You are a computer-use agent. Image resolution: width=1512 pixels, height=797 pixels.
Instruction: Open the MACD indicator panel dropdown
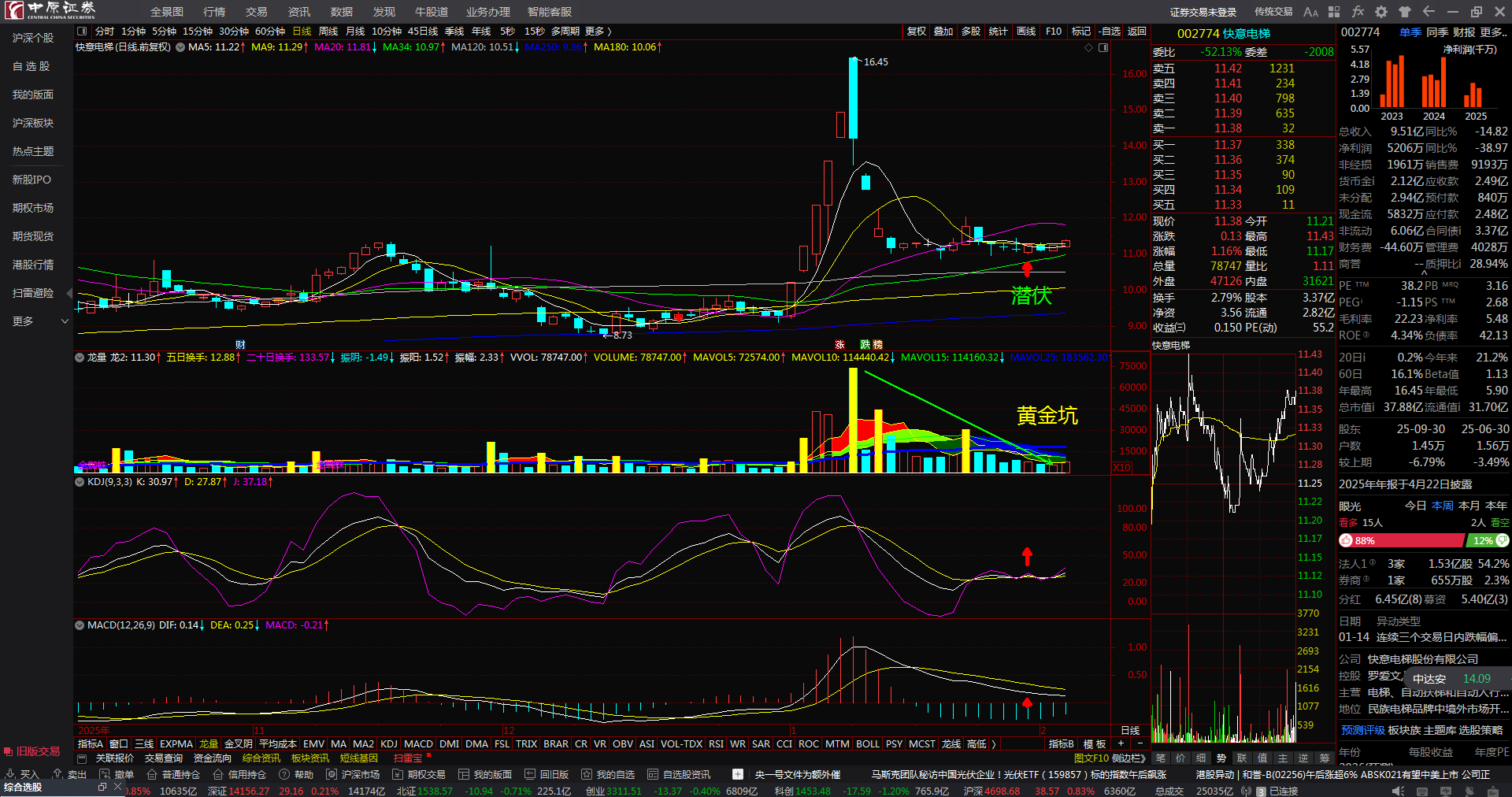pos(80,625)
